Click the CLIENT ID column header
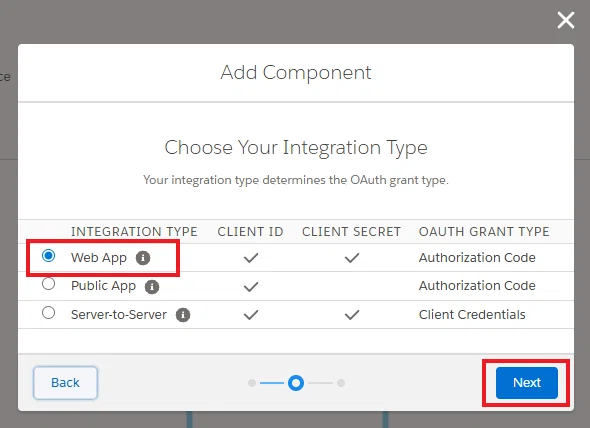The image size is (590, 428). tap(250, 232)
